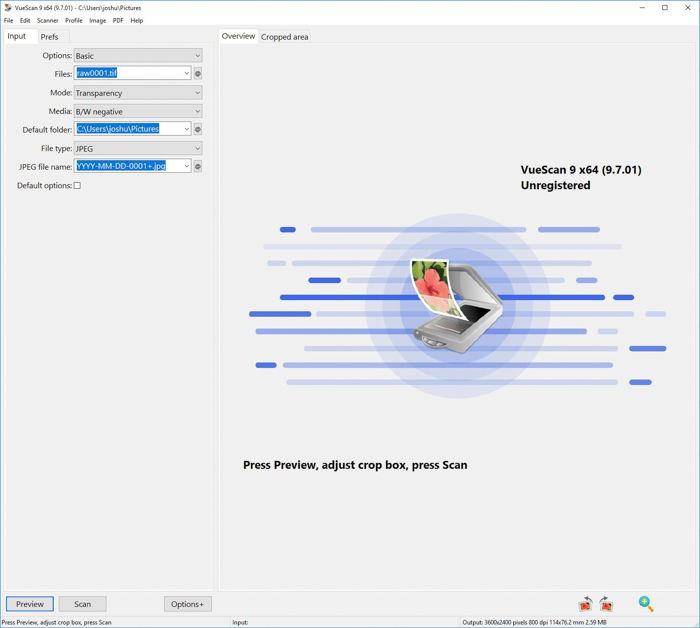The image size is (700, 628).
Task: Open the Image menu
Action: pyautogui.click(x=97, y=21)
